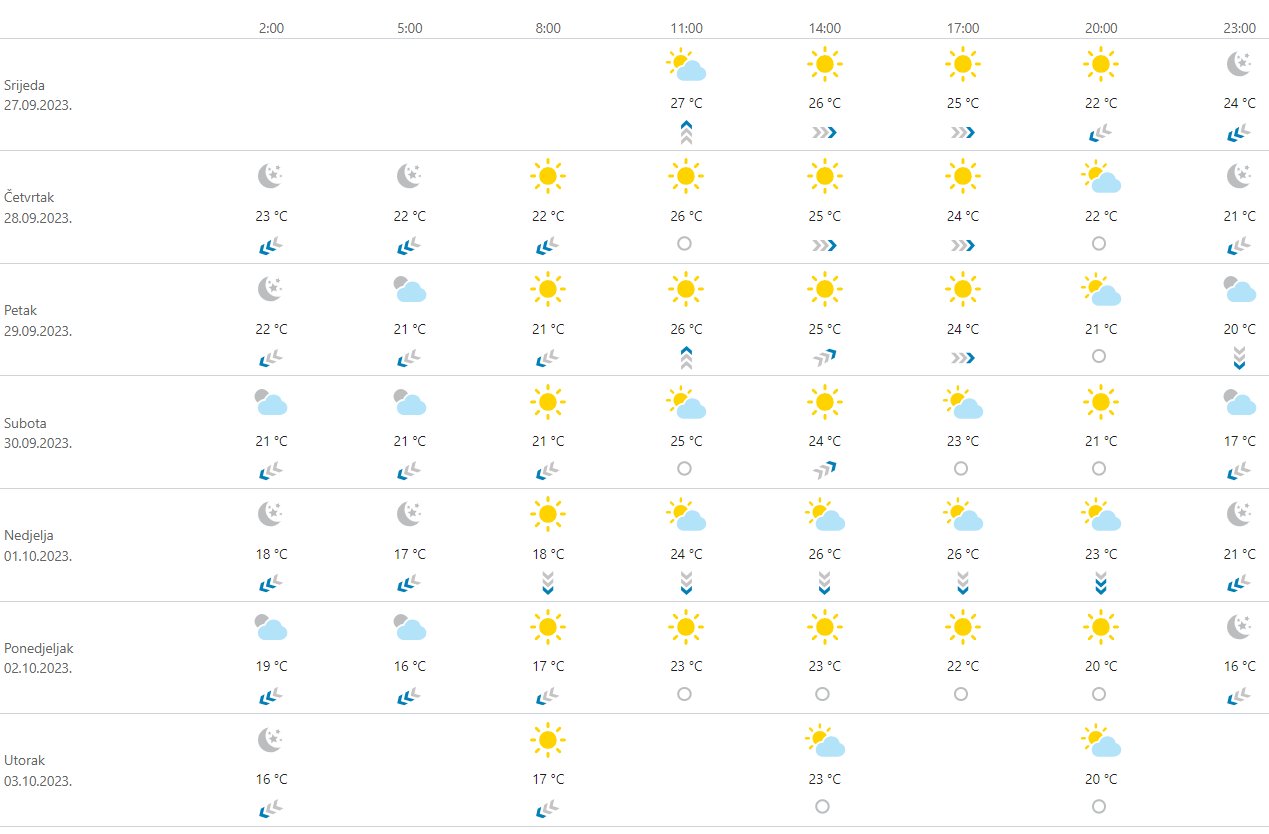Click the northeast wind arrow for Subota 14:00

(824, 469)
